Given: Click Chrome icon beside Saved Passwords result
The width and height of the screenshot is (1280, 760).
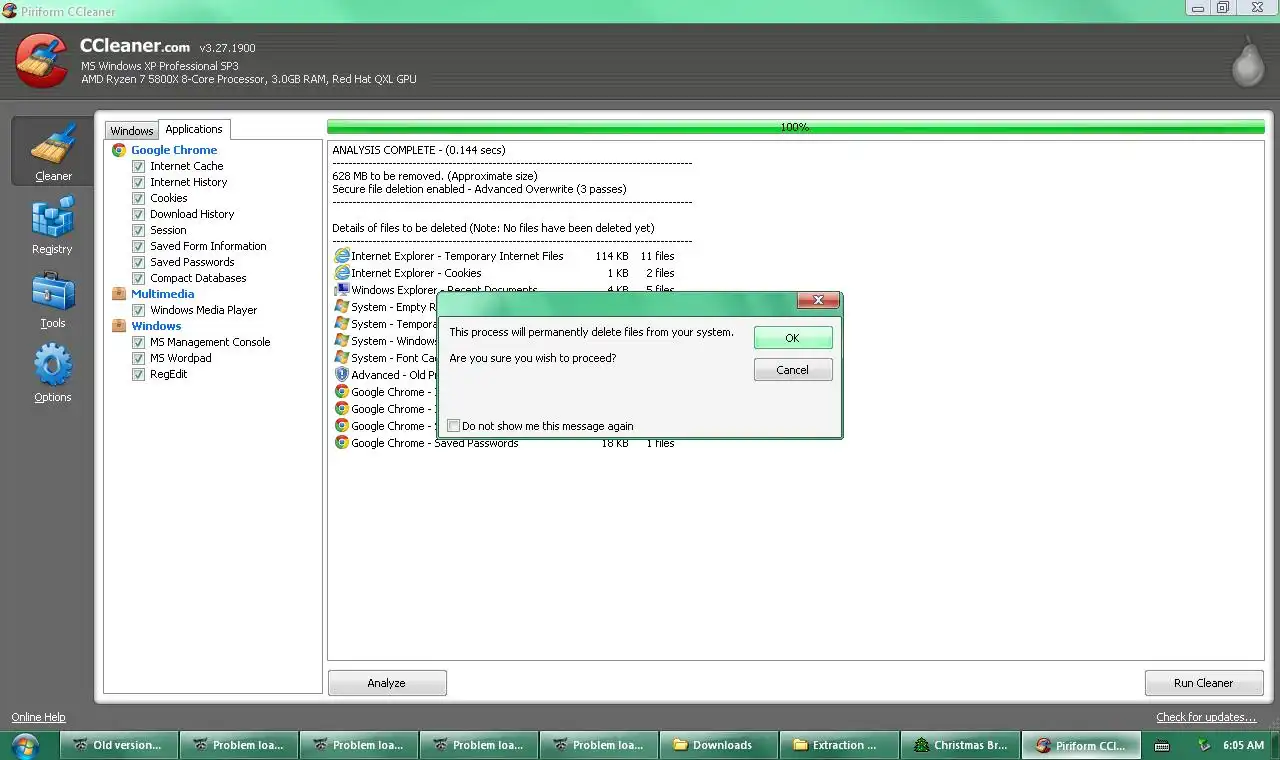Looking at the screenshot, I should (x=342, y=443).
